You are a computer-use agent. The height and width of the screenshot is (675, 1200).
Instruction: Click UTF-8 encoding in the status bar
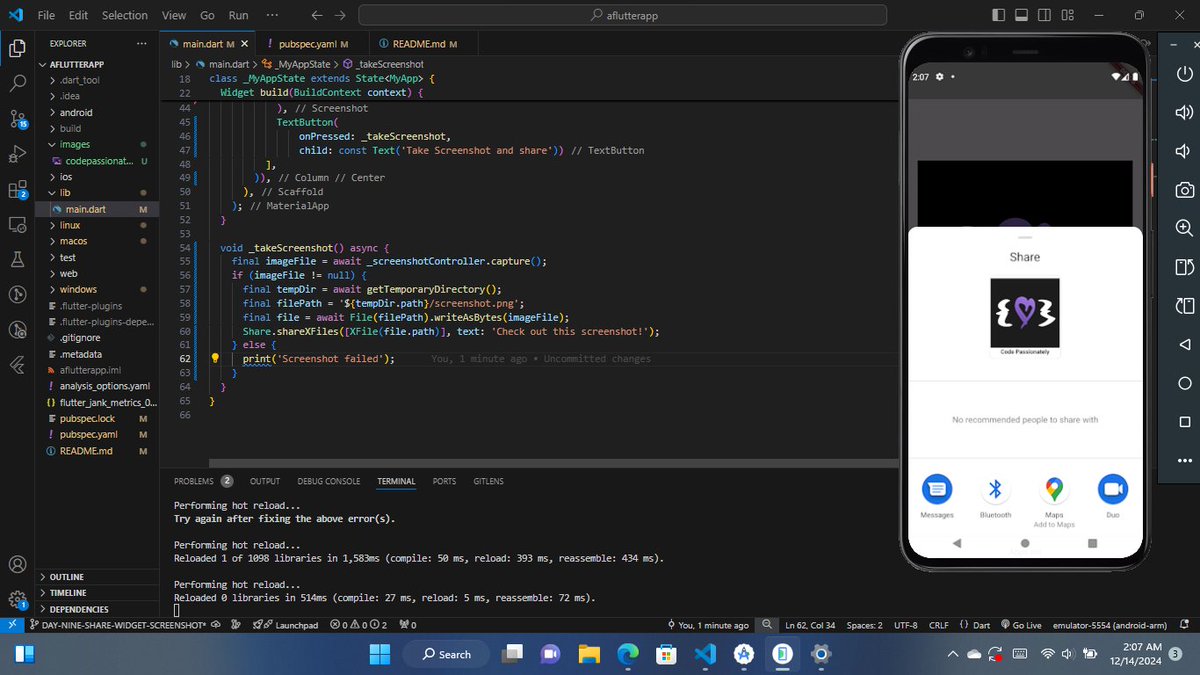coord(905,624)
